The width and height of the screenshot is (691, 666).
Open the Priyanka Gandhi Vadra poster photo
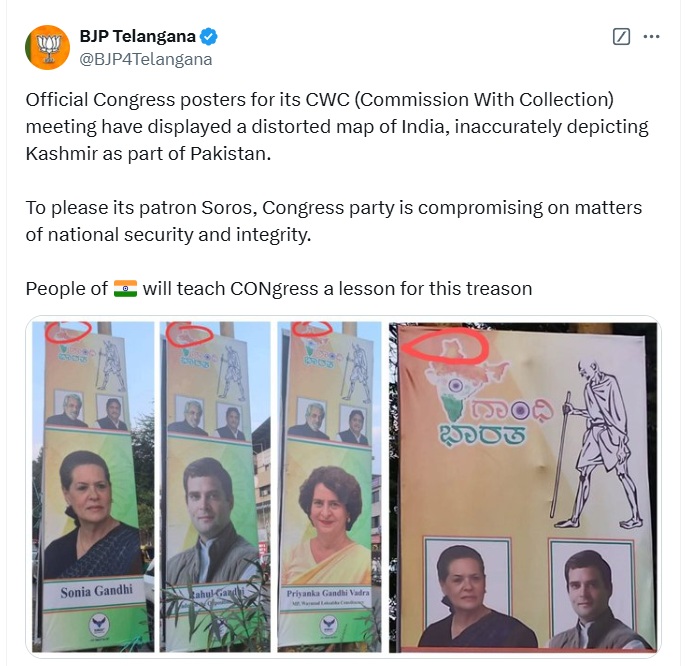(329, 487)
